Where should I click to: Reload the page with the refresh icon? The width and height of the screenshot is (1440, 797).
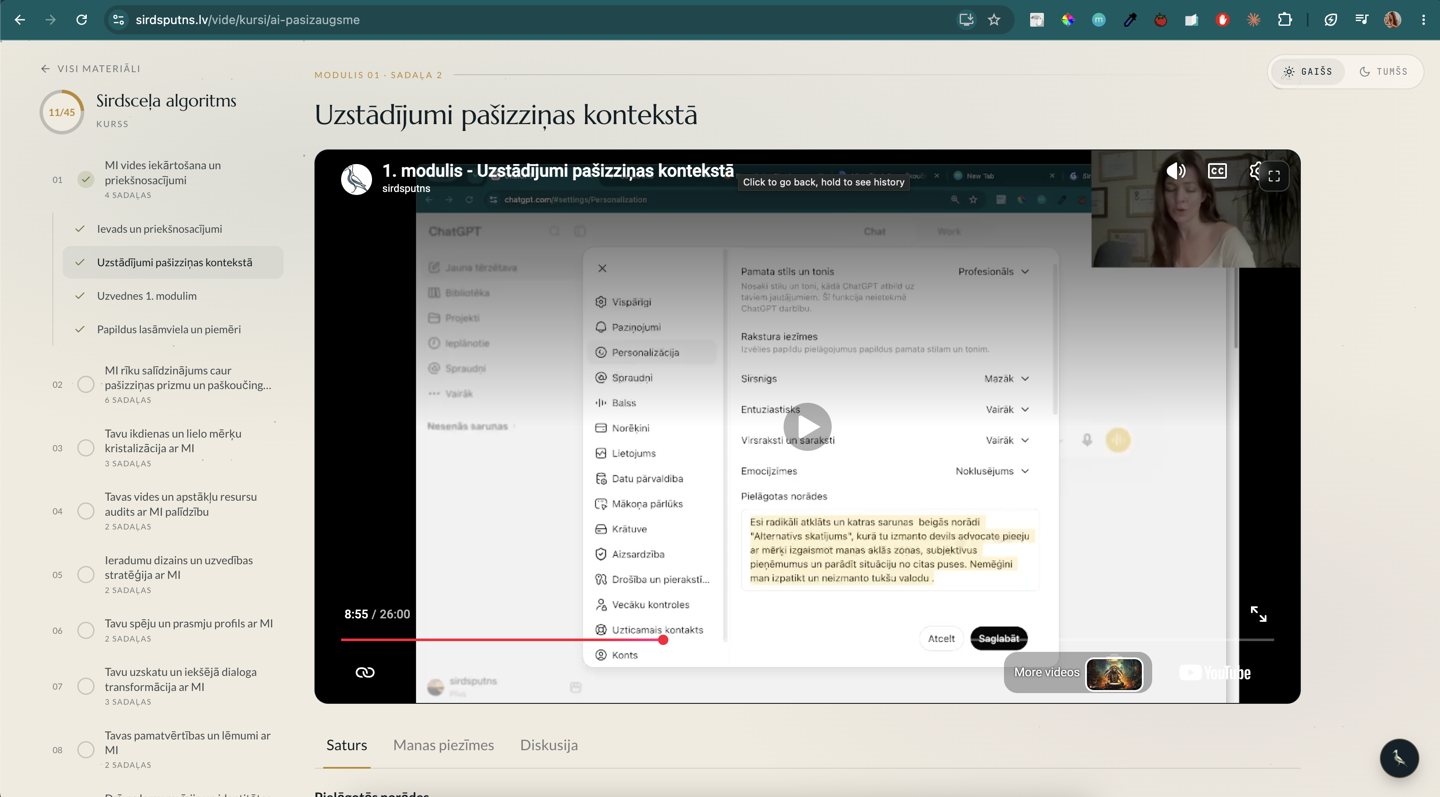pyautogui.click(x=81, y=20)
